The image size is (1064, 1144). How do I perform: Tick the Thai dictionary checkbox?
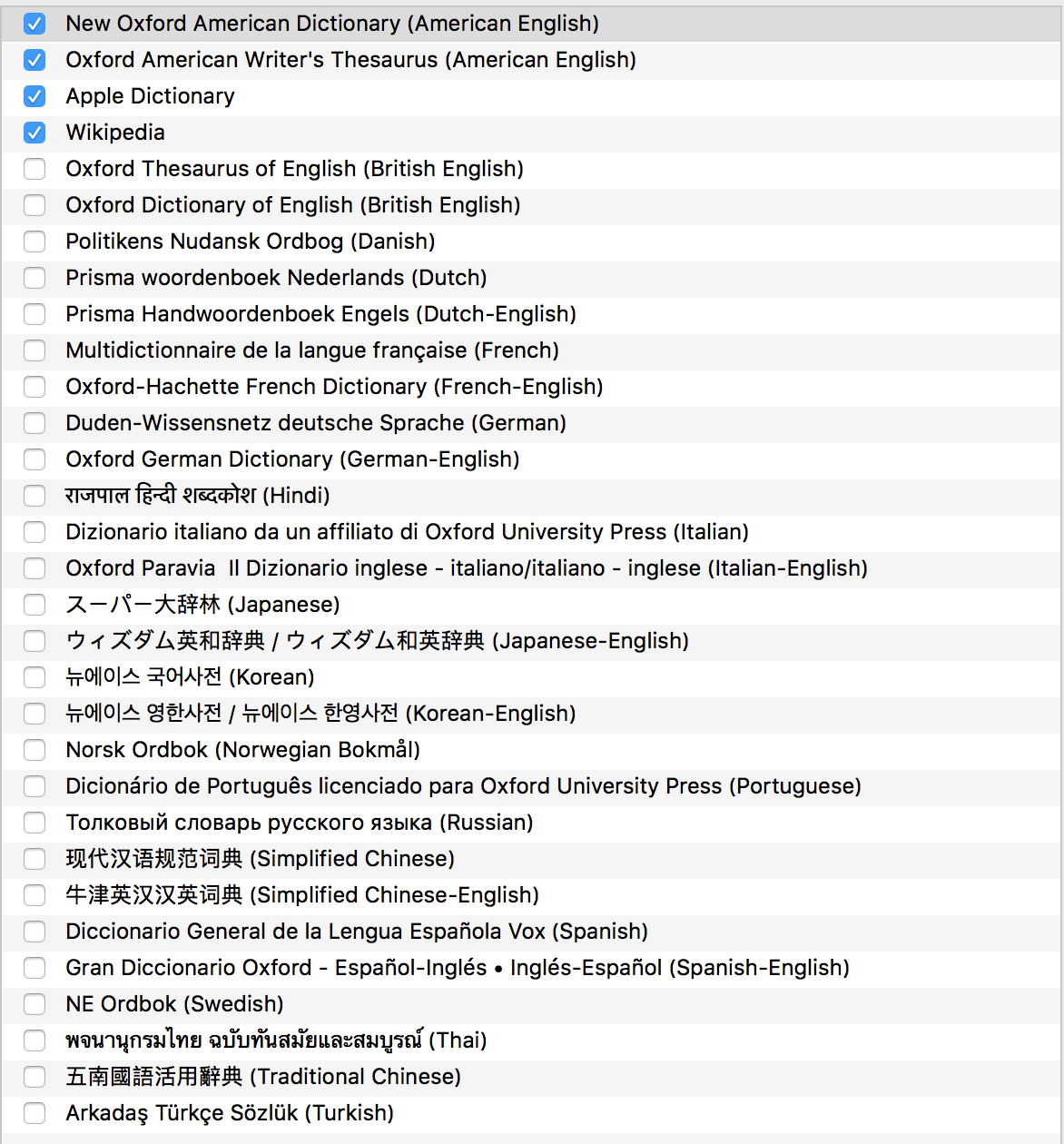[34, 1040]
